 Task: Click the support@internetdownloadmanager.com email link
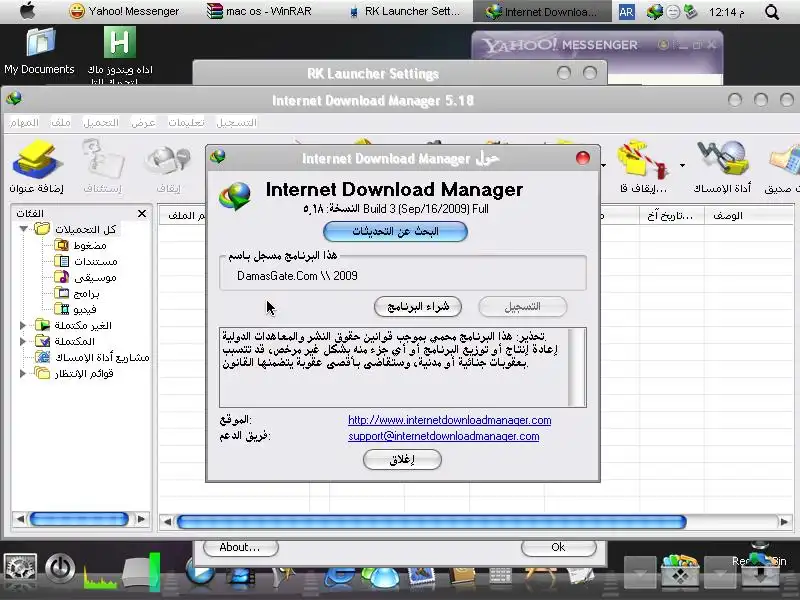click(443, 436)
